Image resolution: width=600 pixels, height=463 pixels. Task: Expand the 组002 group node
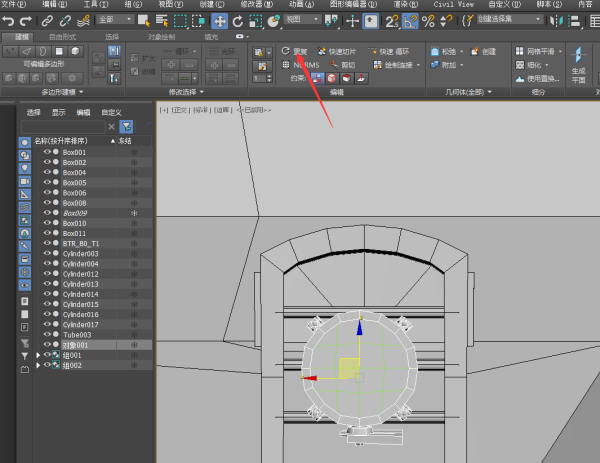coord(38,365)
